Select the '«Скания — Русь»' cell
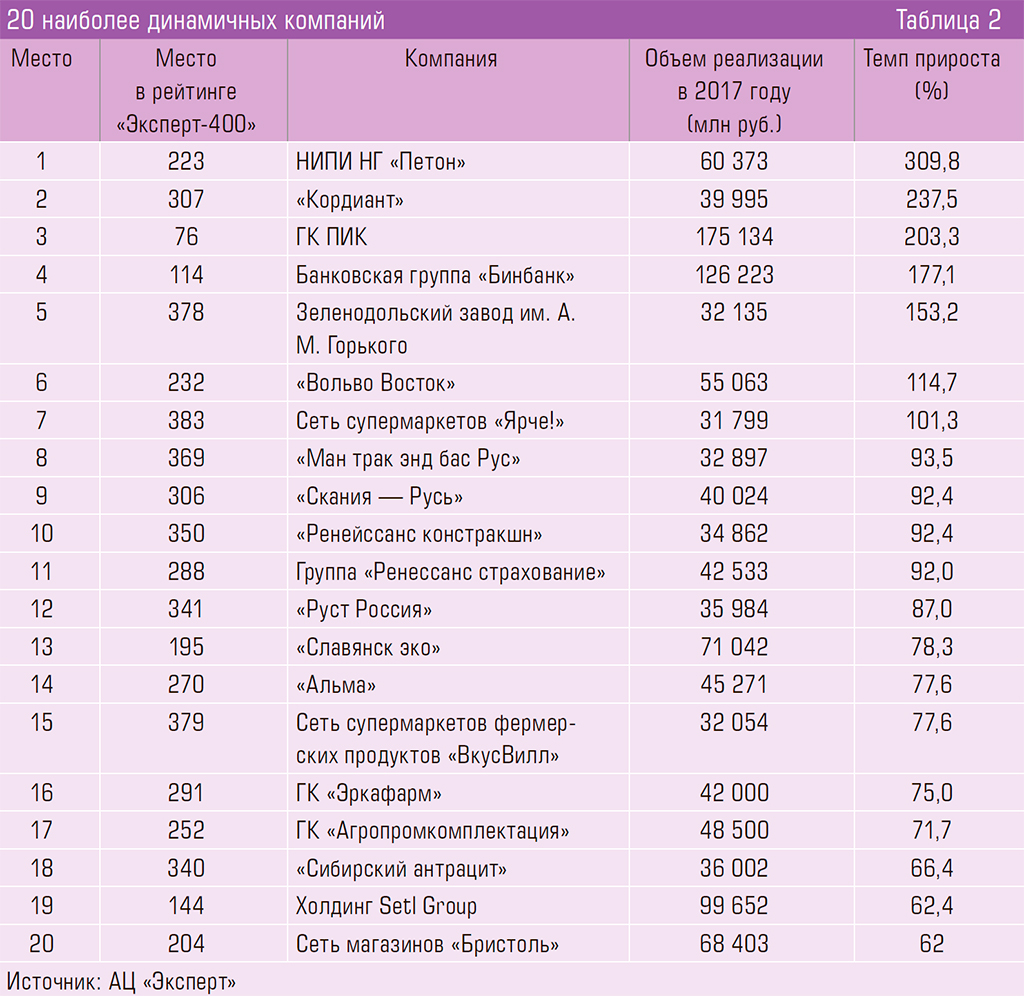The height and width of the screenshot is (996, 1024). click(379, 496)
